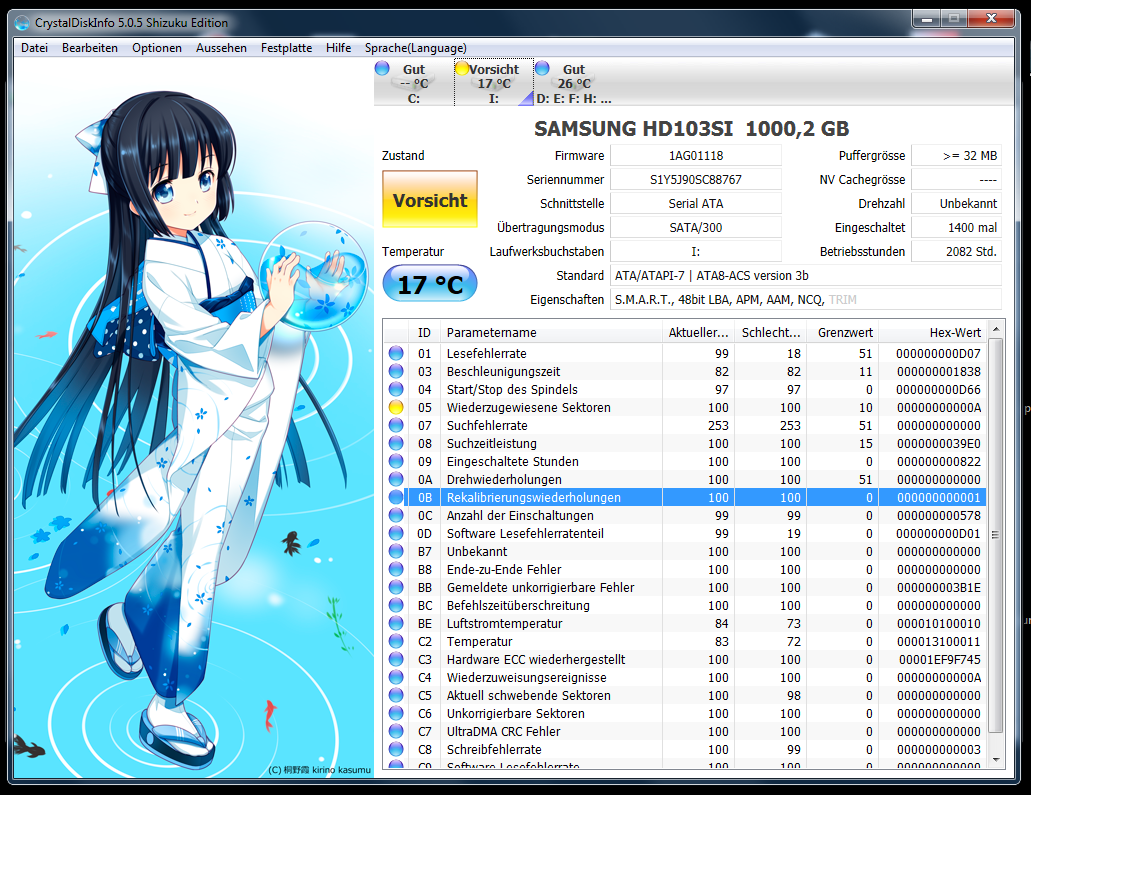Screen dimensions: 1136x887
Task: Click the Grenzwert column header
Action: point(843,332)
